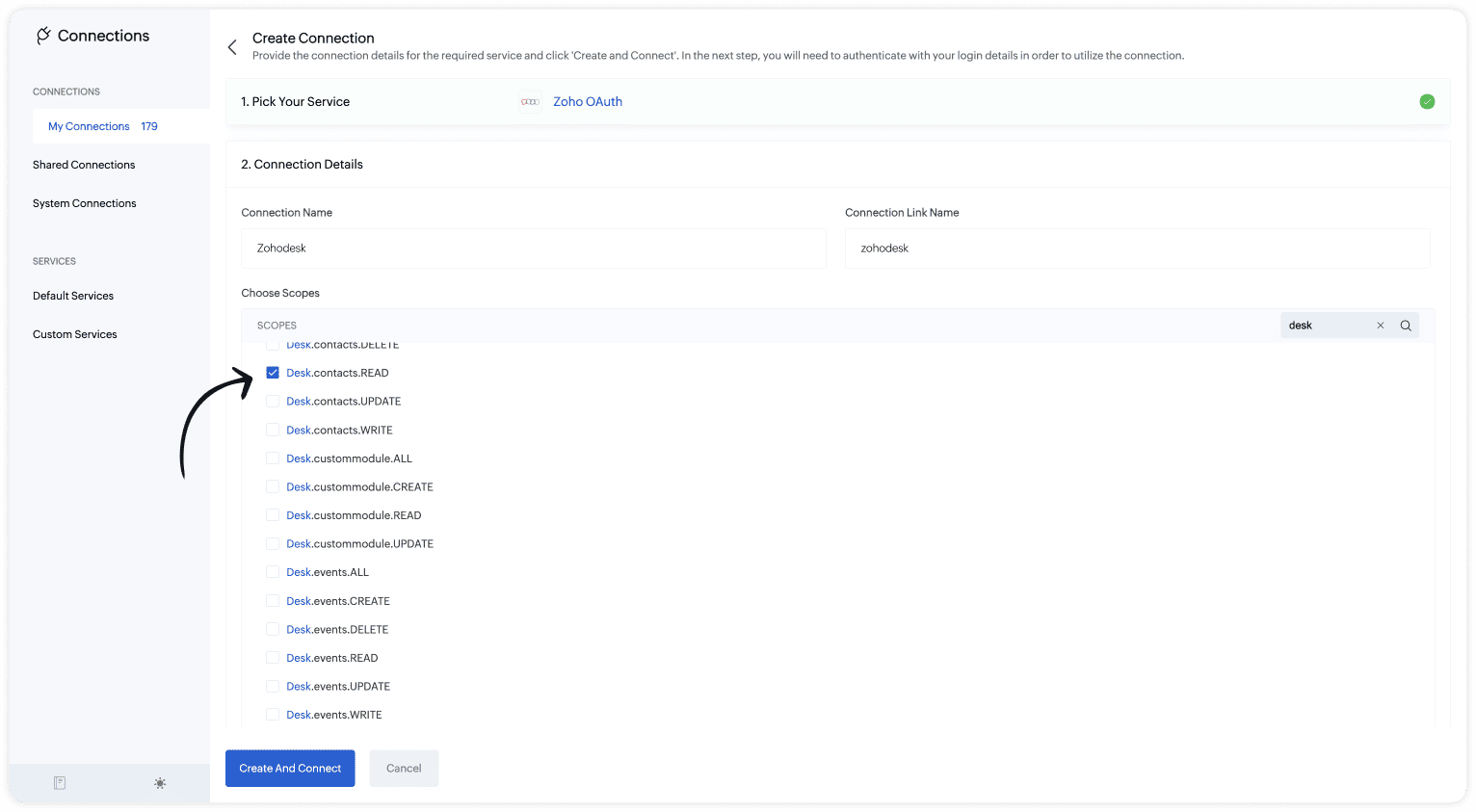
Task: Open Custom Services in the sidebar
Action: tap(75, 334)
